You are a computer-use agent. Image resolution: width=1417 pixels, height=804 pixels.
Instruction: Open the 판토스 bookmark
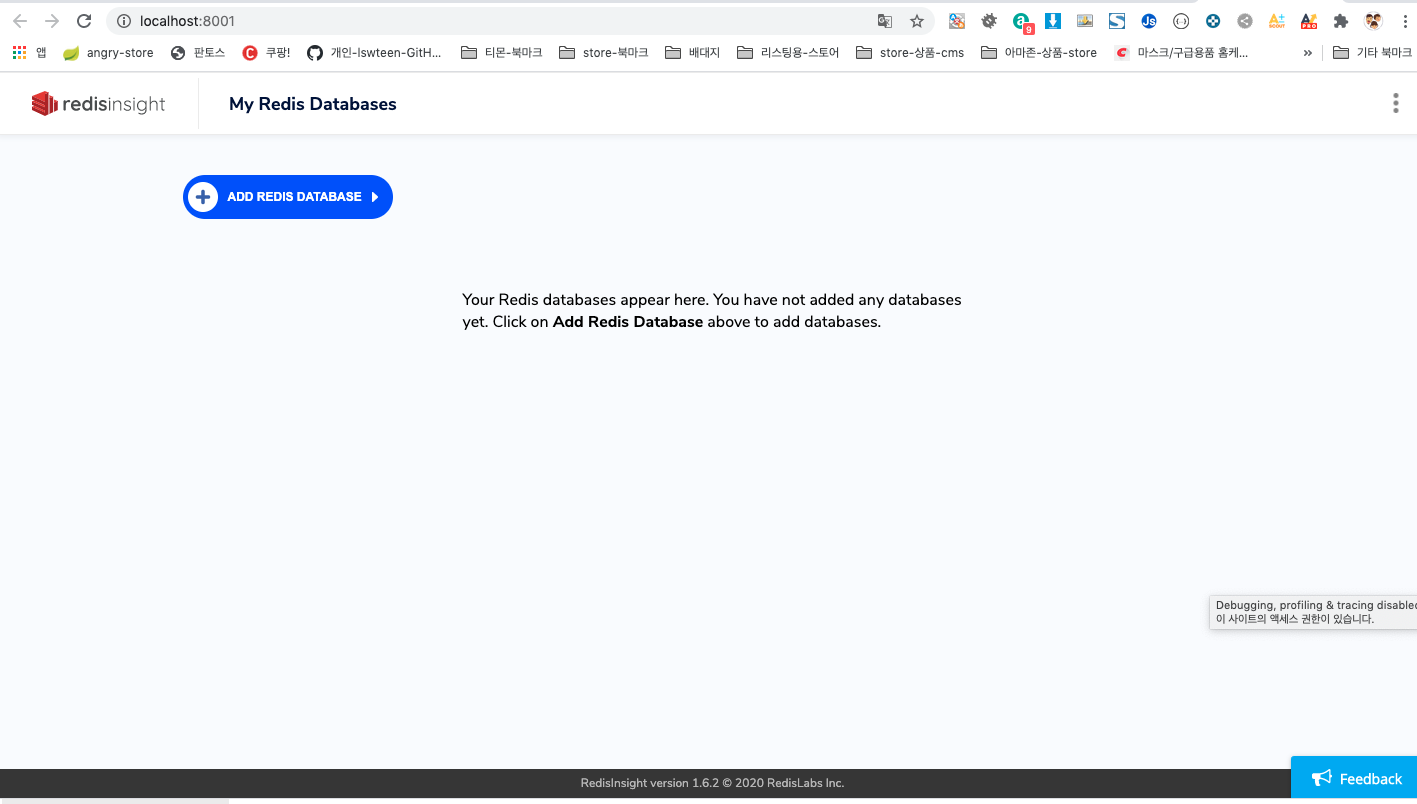198,53
